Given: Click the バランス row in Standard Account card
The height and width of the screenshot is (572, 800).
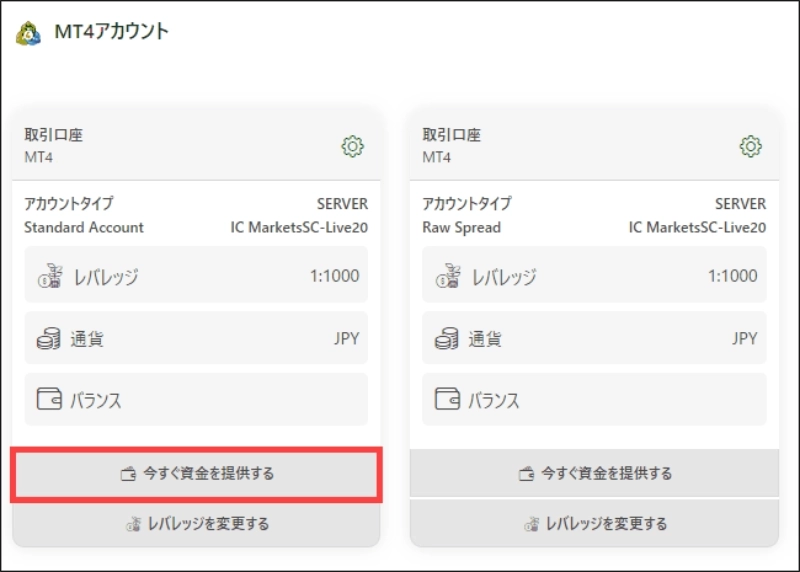Looking at the screenshot, I should (x=196, y=400).
